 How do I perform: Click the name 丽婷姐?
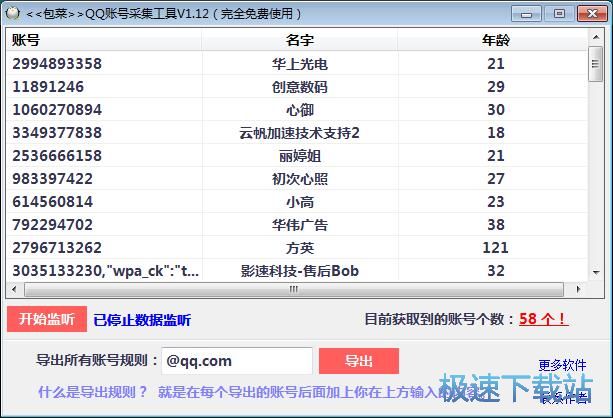point(300,156)
